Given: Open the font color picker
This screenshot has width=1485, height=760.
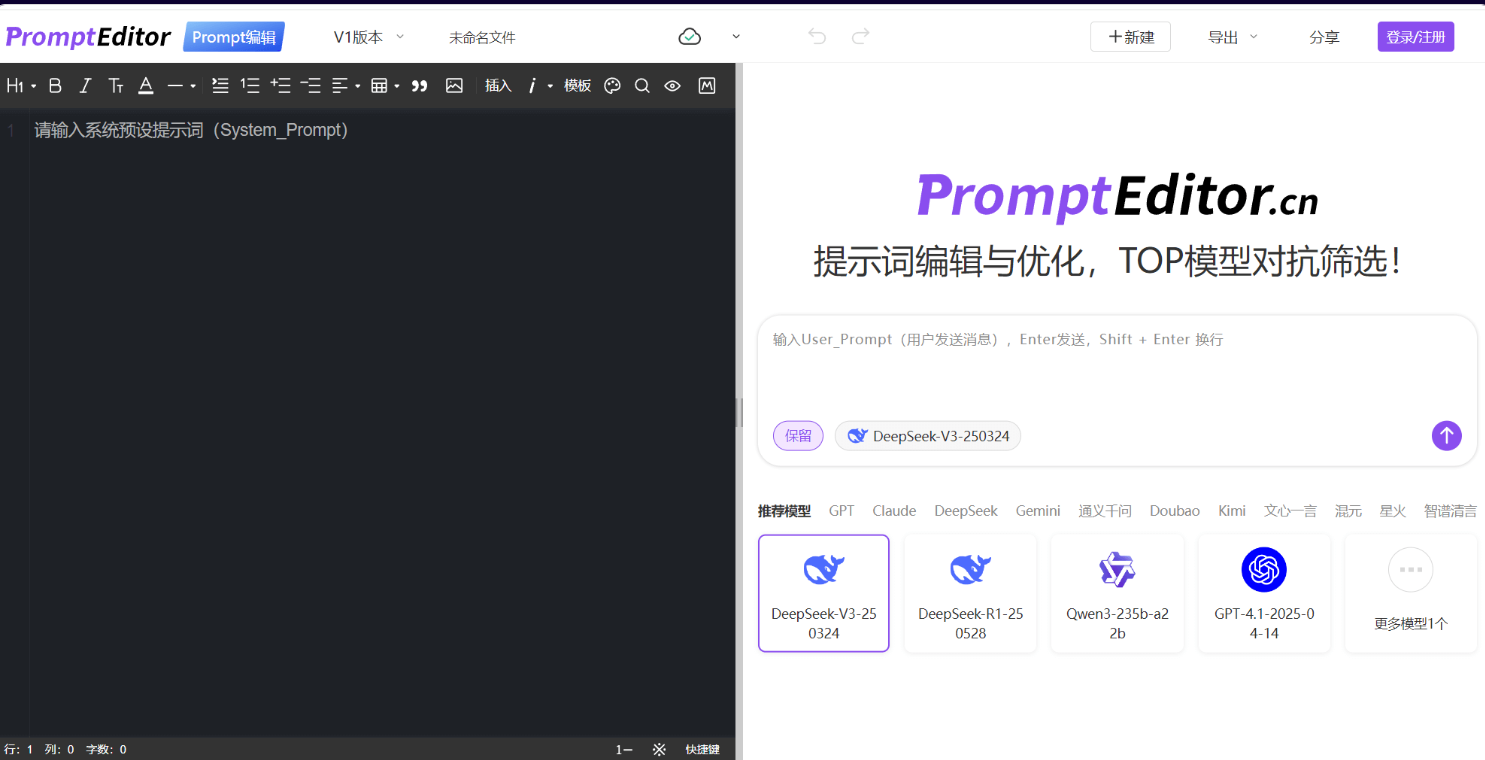Looking at the screenshot, I should coord(145,86).
